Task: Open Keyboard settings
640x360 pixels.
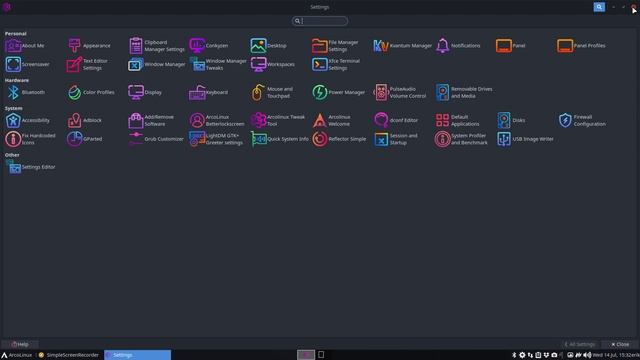Action: click(x=209, y=93)
